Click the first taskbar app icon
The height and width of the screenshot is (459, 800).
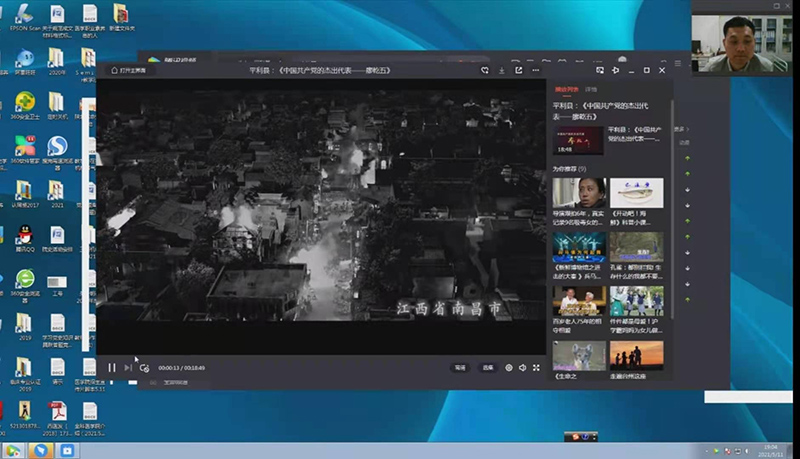[13, 450]
